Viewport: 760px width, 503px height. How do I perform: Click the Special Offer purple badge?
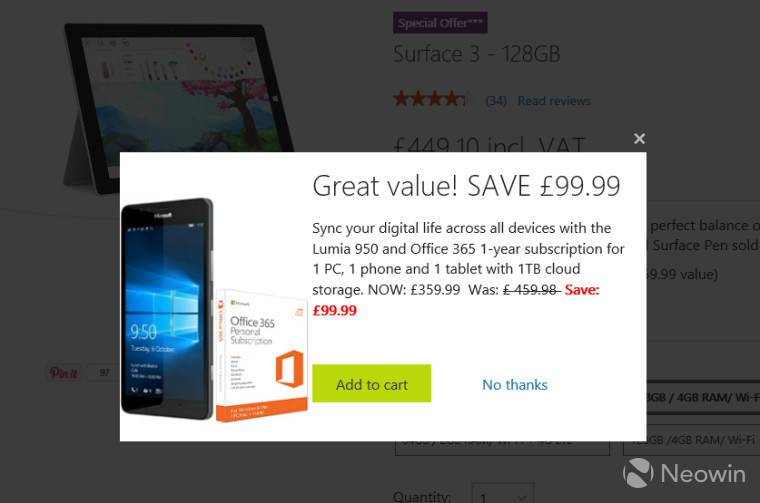440,23
